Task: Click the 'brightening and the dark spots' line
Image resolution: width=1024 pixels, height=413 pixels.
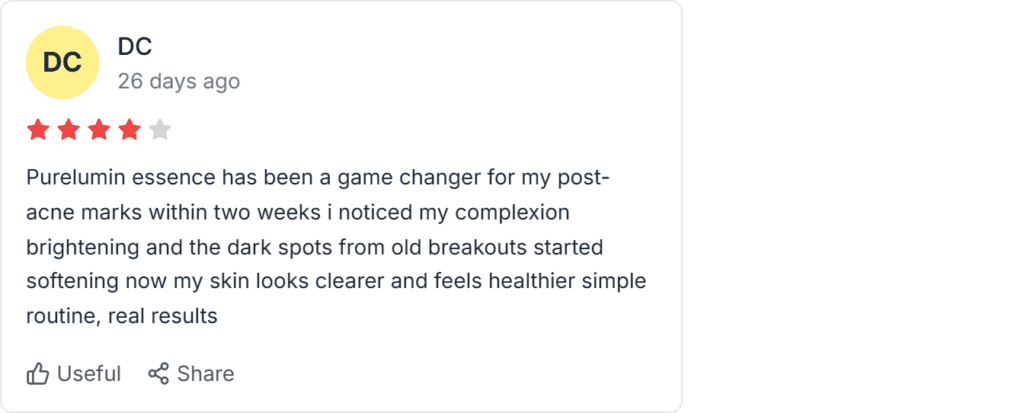Action: tap(315, 247)
